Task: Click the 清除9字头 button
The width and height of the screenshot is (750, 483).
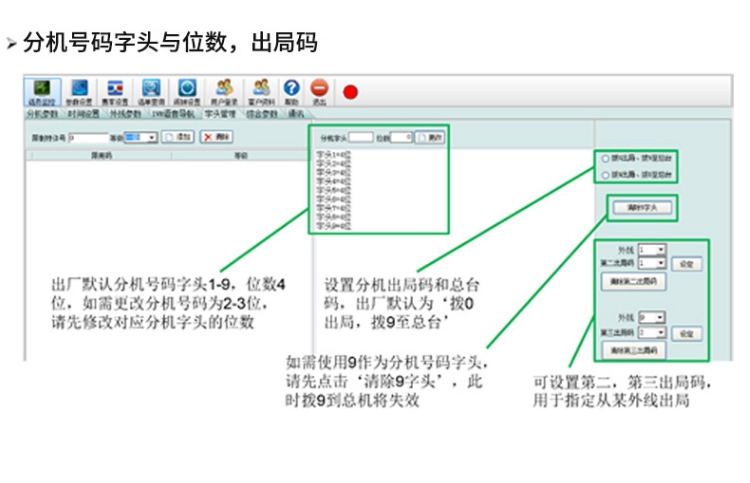Action: pyautogui.click(x=639, y=208)
